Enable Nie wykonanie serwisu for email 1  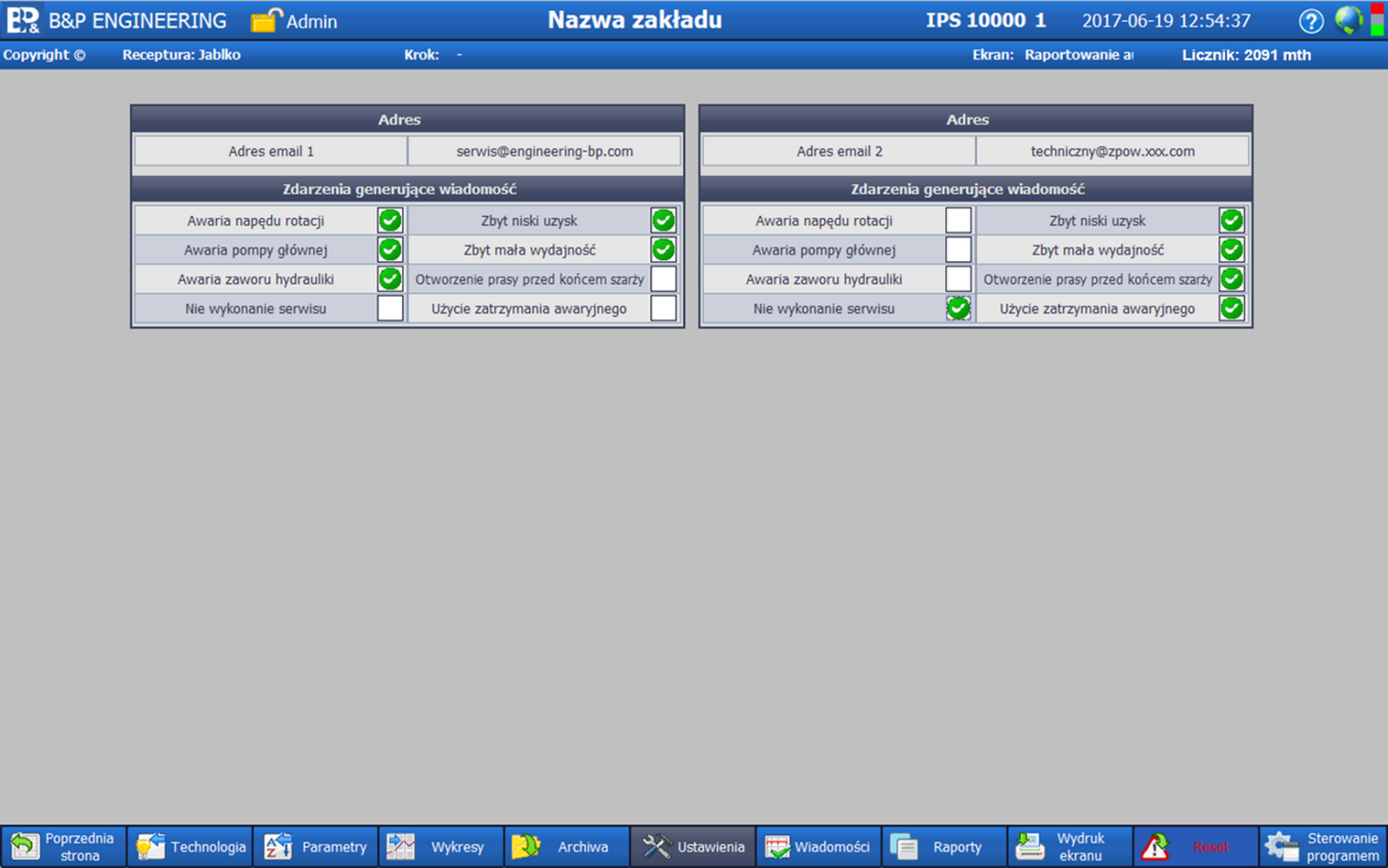tap(390, 308)
